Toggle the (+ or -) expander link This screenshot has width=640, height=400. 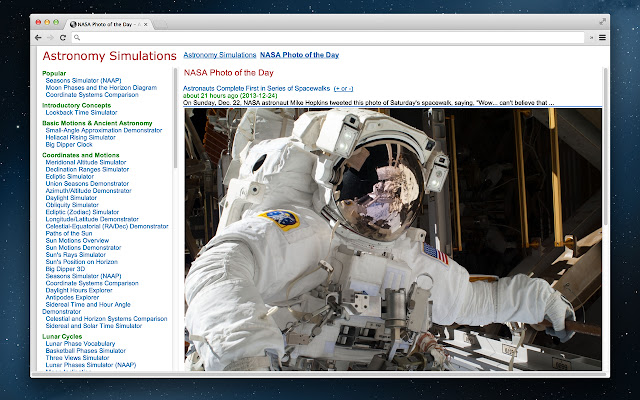(x=343, y=89)
